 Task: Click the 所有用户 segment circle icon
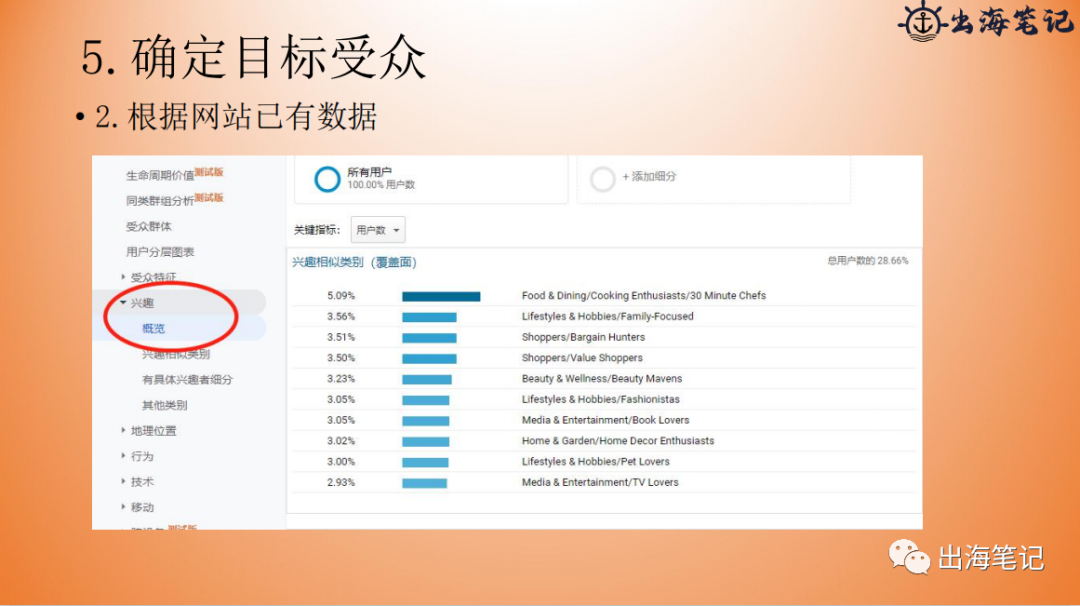pos(327,178)
